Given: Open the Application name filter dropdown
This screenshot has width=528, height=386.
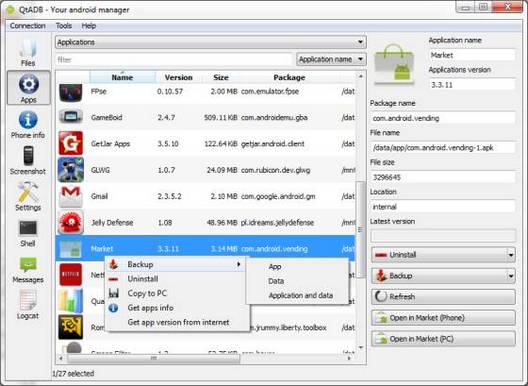Looking at the screenshot, I should pos(331,59).
